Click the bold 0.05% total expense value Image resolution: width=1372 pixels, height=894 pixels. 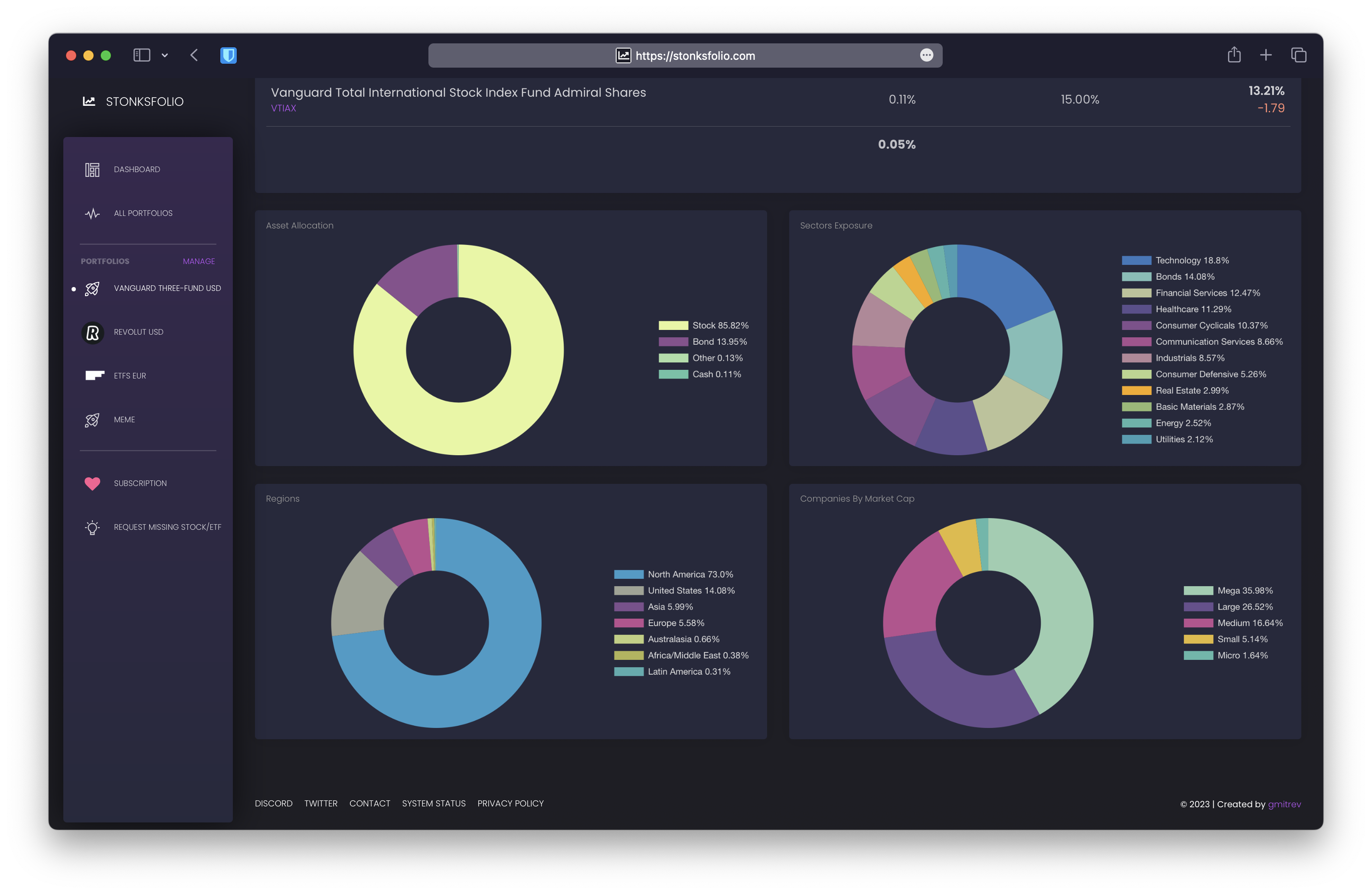[896, 145]
